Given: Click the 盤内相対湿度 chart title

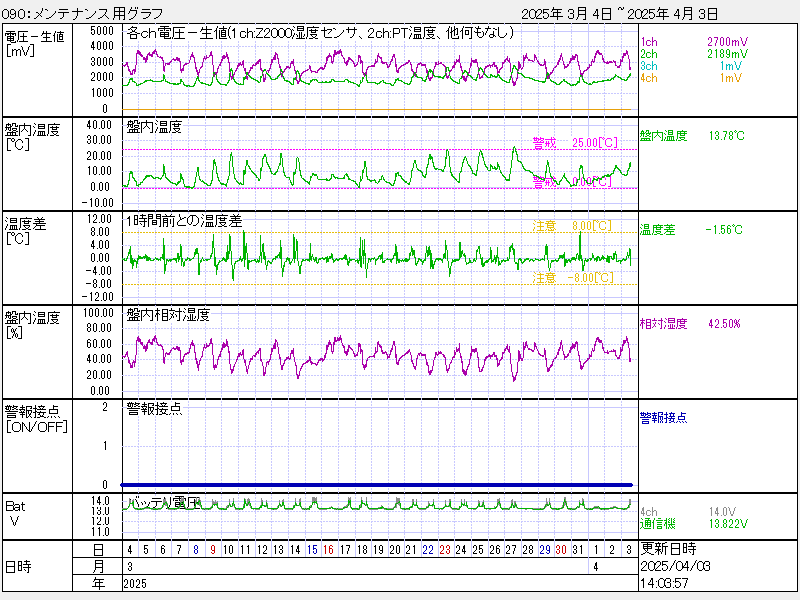Looking at the screenshot, I should click(x=168, y=315).
